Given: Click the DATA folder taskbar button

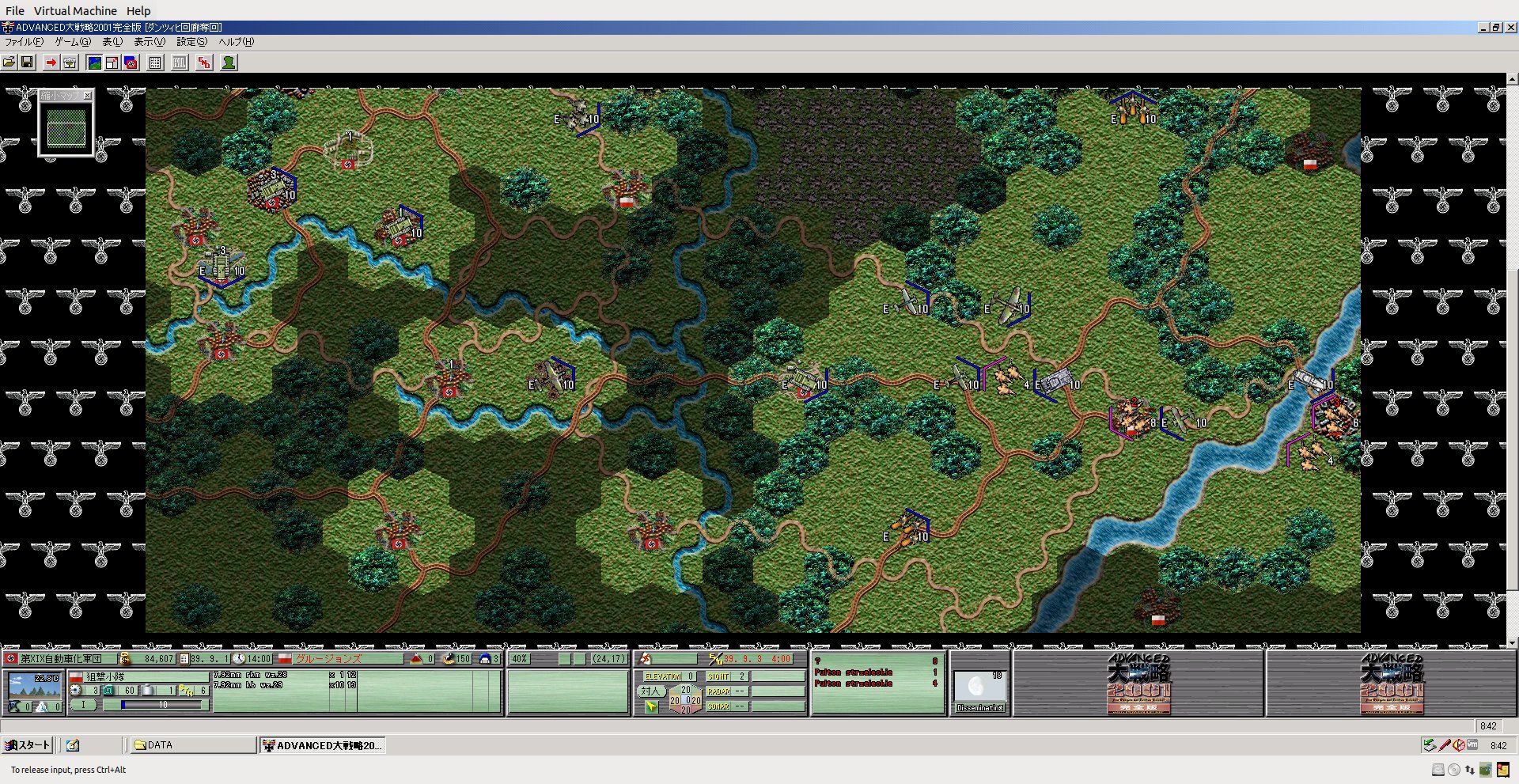Looking at the screenshot, I should [x=190, y=745].
